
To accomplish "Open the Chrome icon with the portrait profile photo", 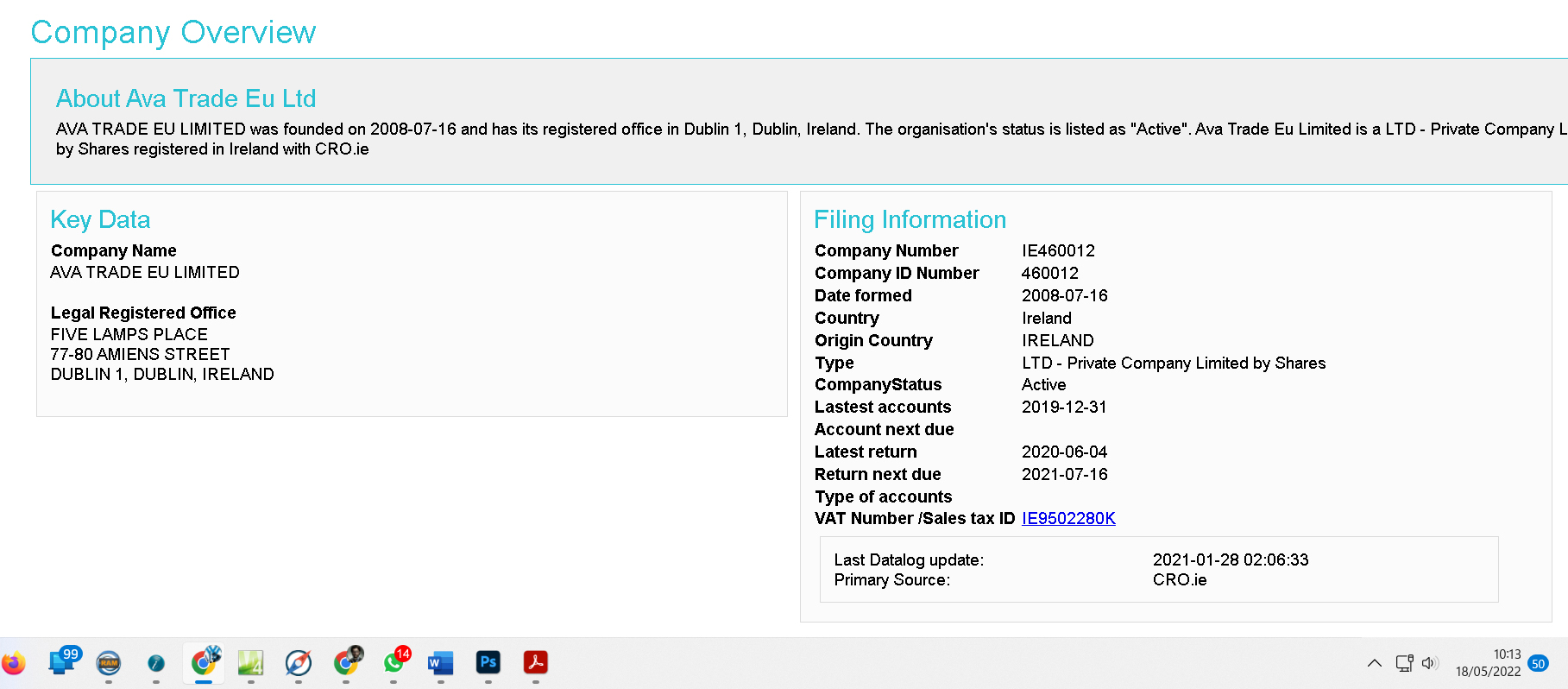I will coord(347,661).
